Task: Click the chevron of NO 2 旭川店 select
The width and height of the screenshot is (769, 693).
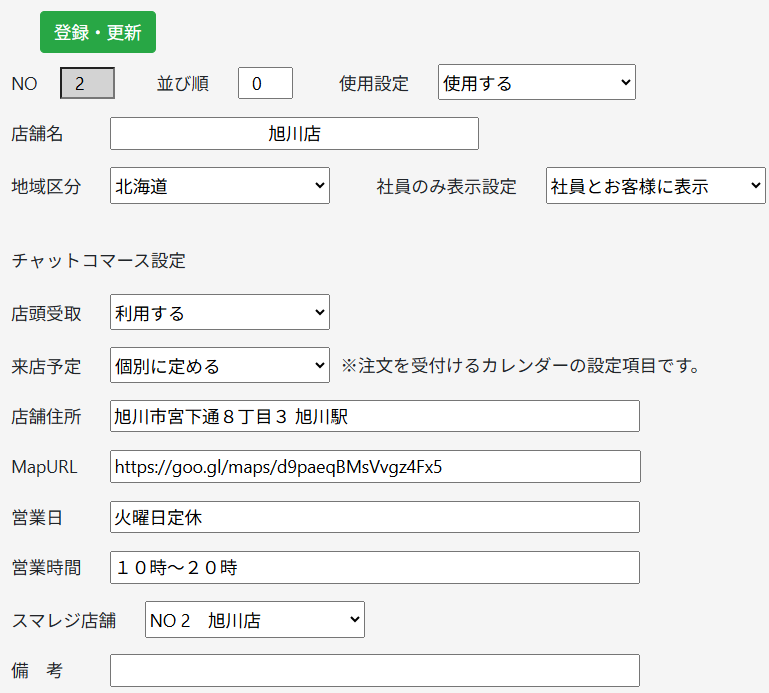Action: [355, 619]
